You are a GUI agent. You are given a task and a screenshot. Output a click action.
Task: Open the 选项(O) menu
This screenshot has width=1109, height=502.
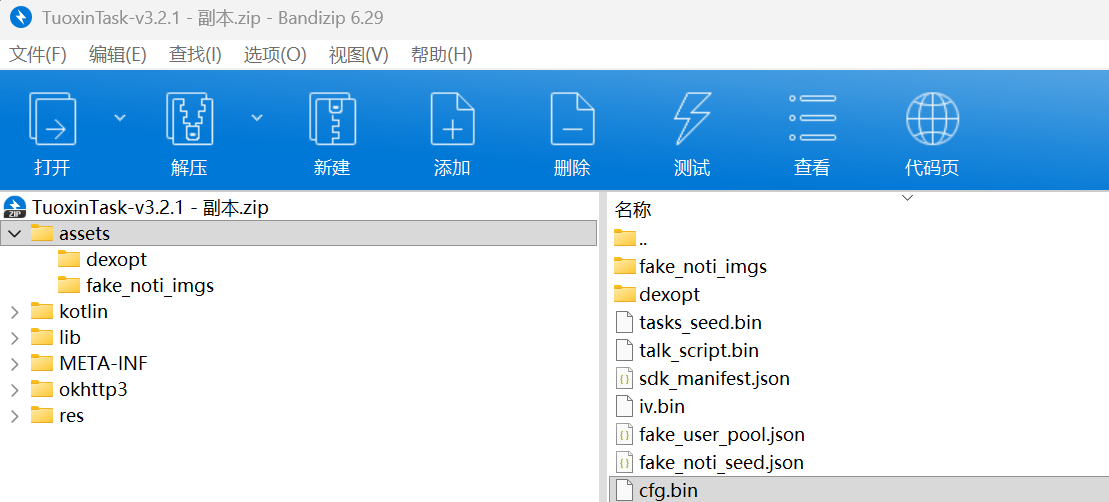(x=275, y=54)
